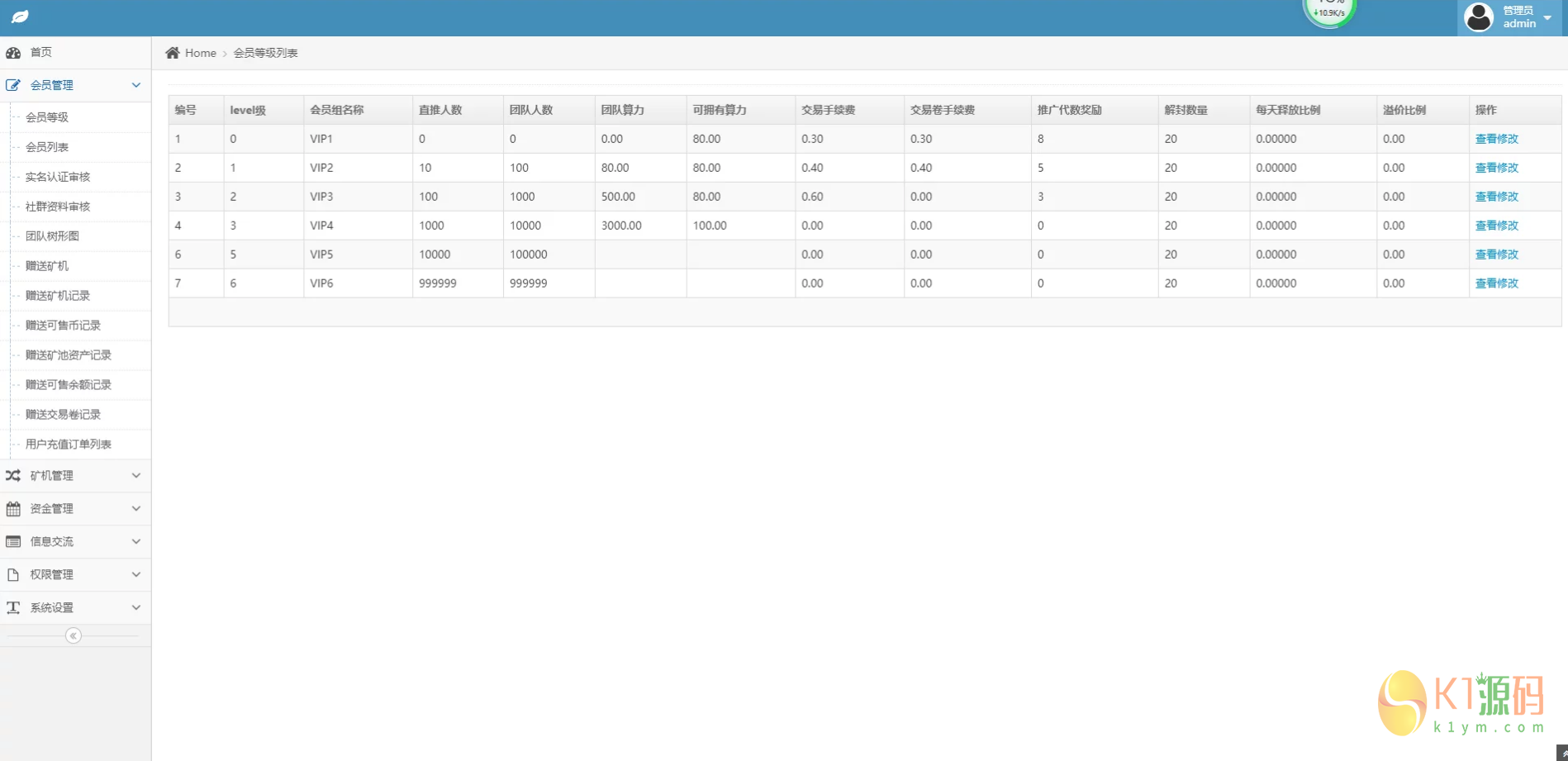This screenshot has width=1568, height=761.
Task: Click the list icon beside 信息交流
Action: [x=13, y=542]
